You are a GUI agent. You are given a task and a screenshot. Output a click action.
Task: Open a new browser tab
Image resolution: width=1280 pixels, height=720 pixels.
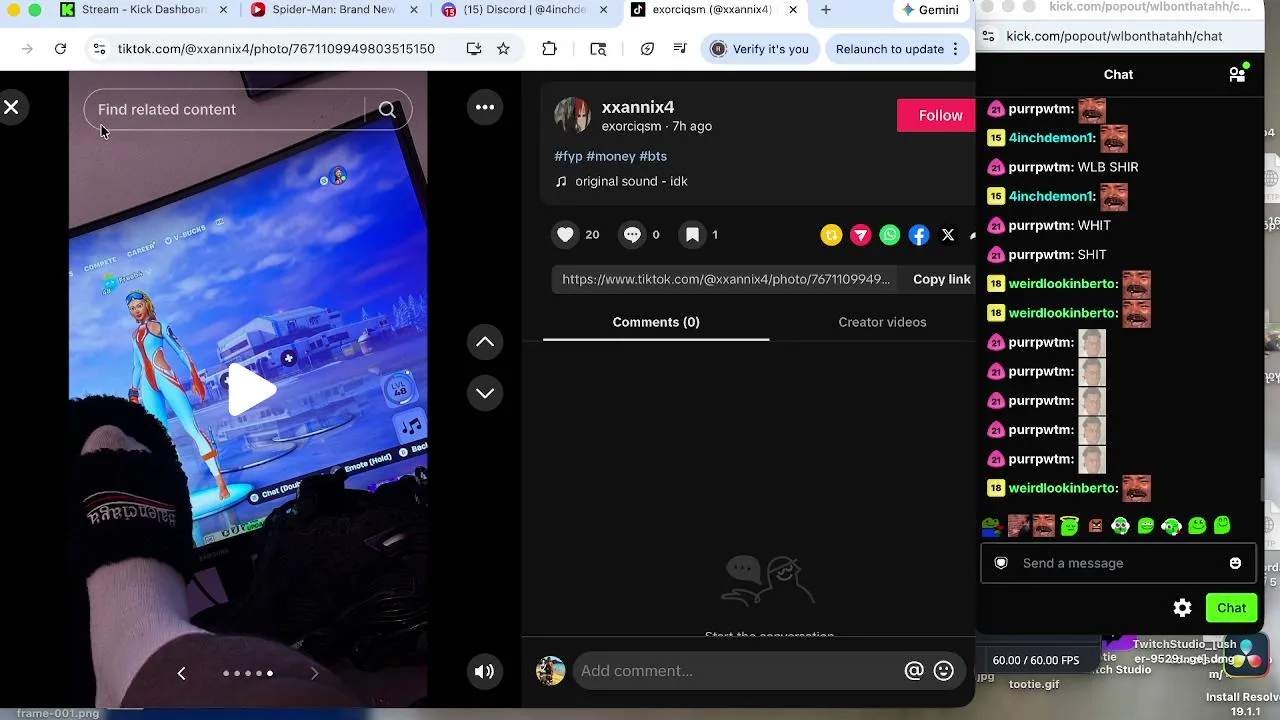[825, 10]
